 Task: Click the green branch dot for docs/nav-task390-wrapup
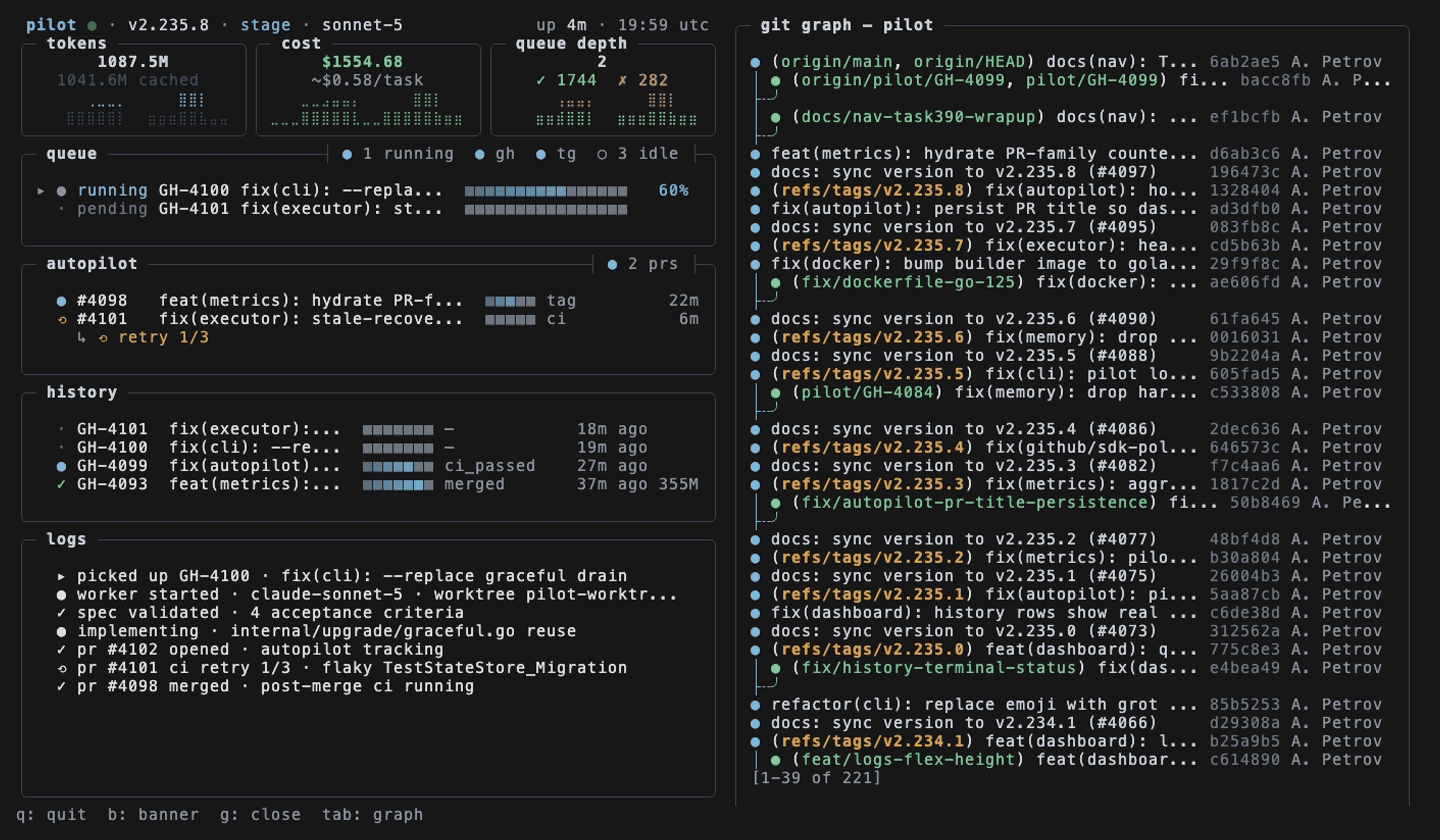(x=776, y=117)
